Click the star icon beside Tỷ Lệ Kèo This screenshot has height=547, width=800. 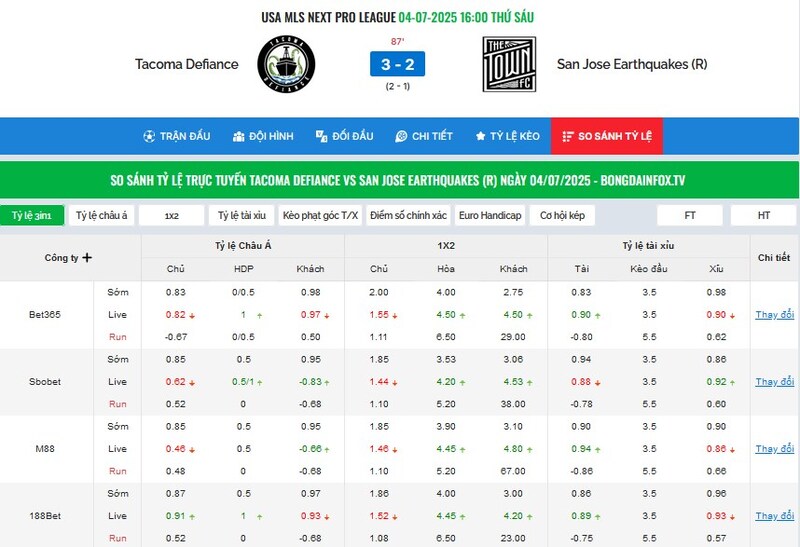click(x=480, y=136)
